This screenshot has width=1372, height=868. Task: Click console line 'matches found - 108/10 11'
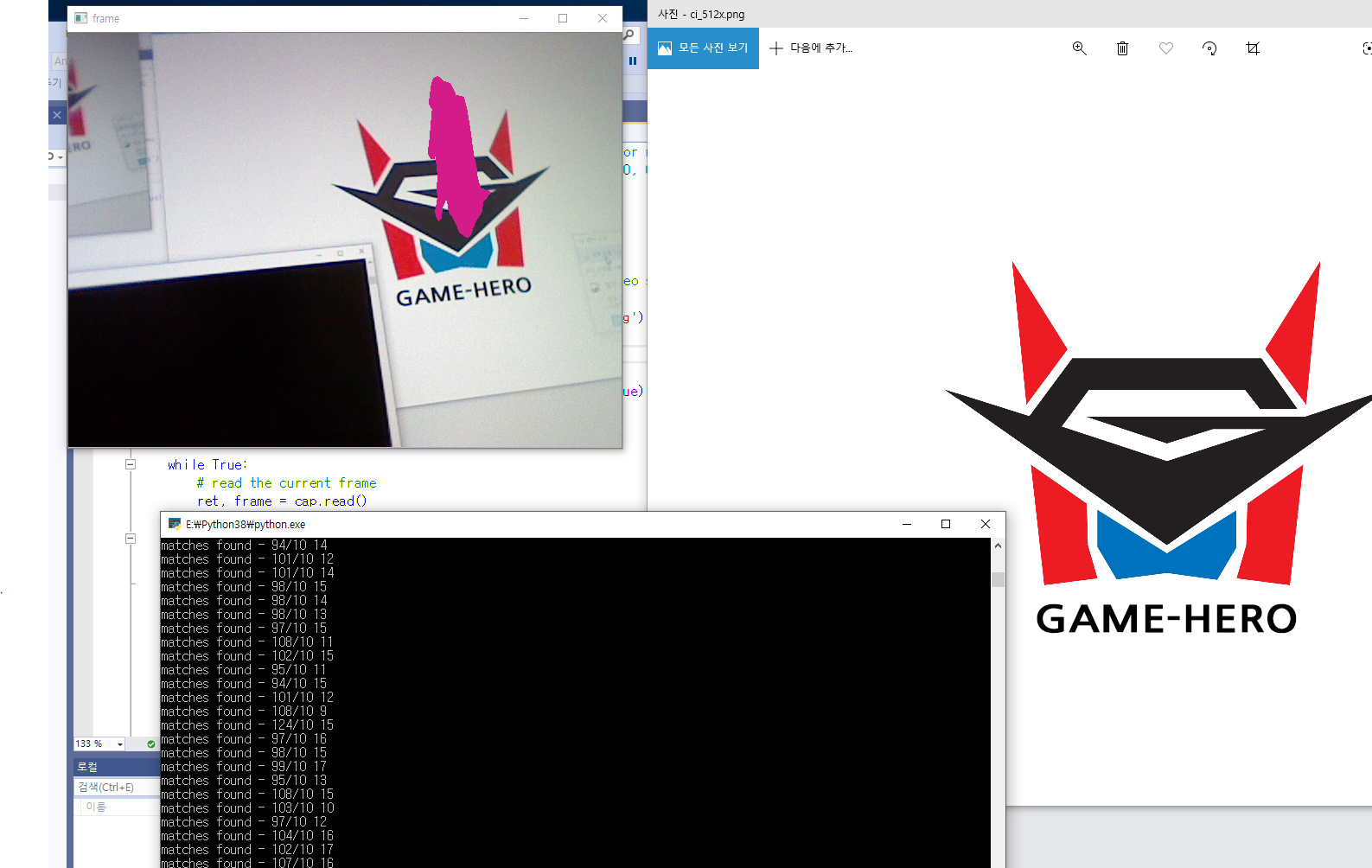click(247, 641)
